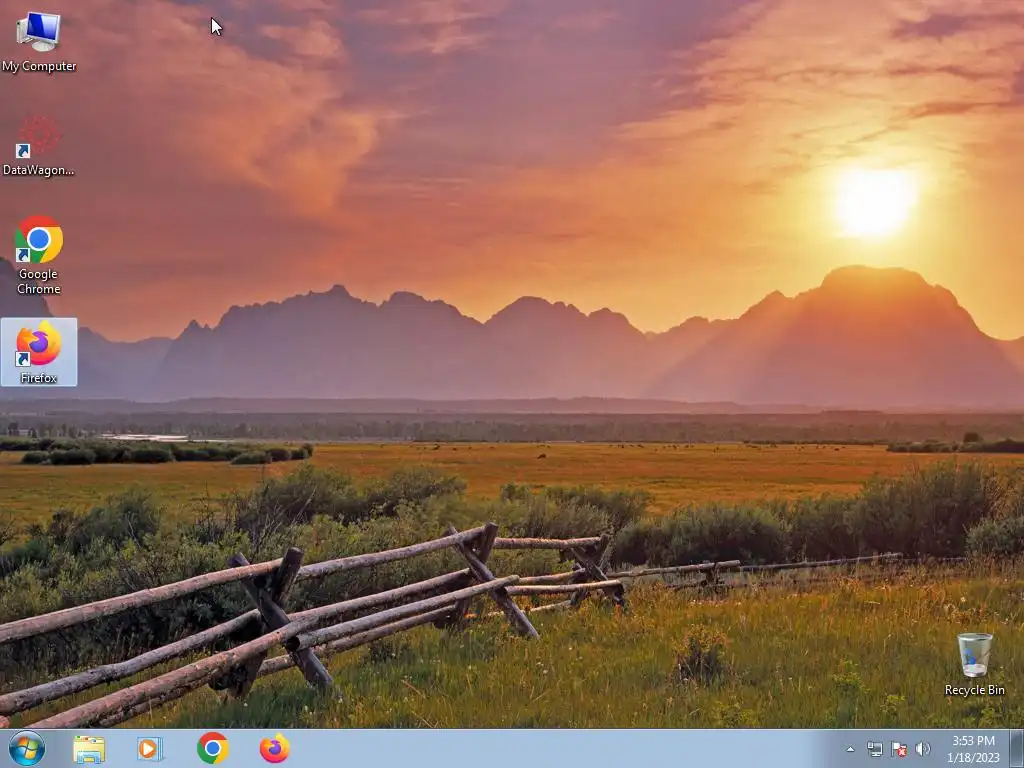Click the "Google Chrome" icon label

[39, 281]
